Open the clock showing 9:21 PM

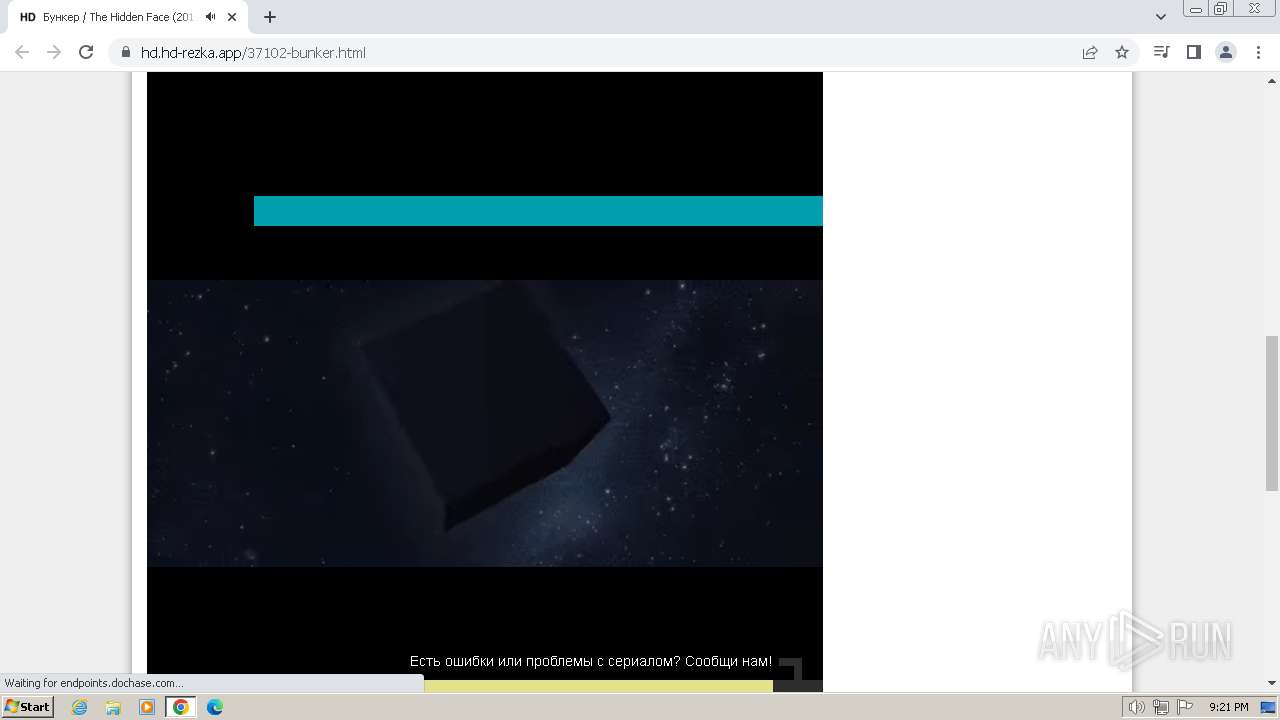tap(1228, 707)
